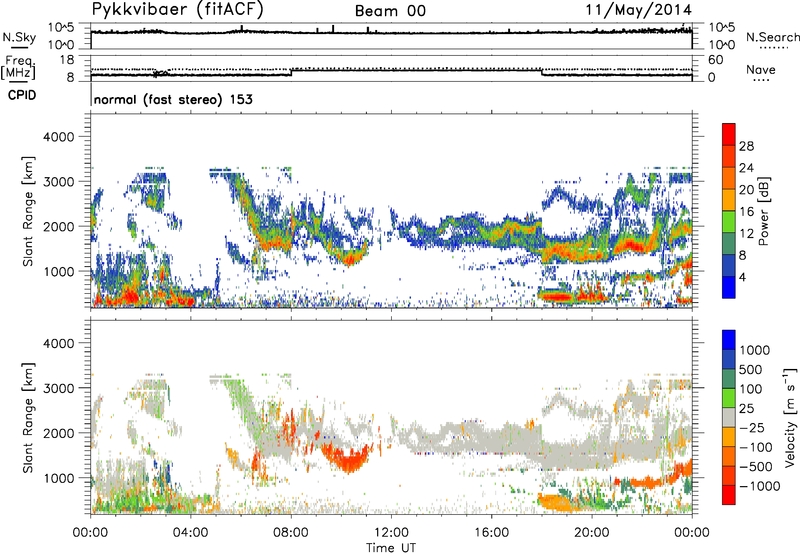800x554 pixels.
Task: Click the '18' frequency axis value
Action: click(67, 60)
